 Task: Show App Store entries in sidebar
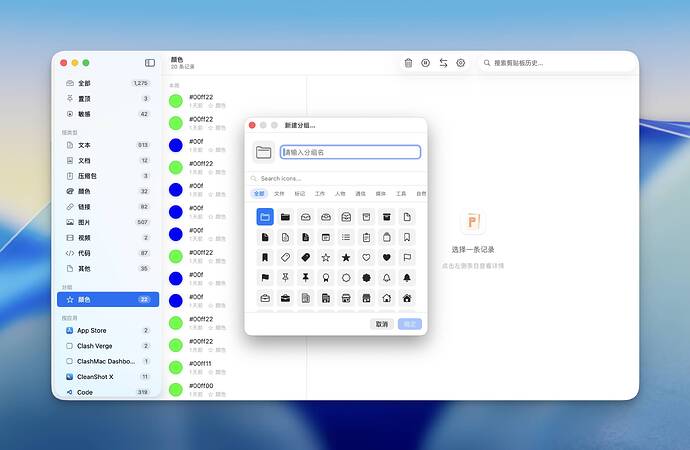click(108, 330)
